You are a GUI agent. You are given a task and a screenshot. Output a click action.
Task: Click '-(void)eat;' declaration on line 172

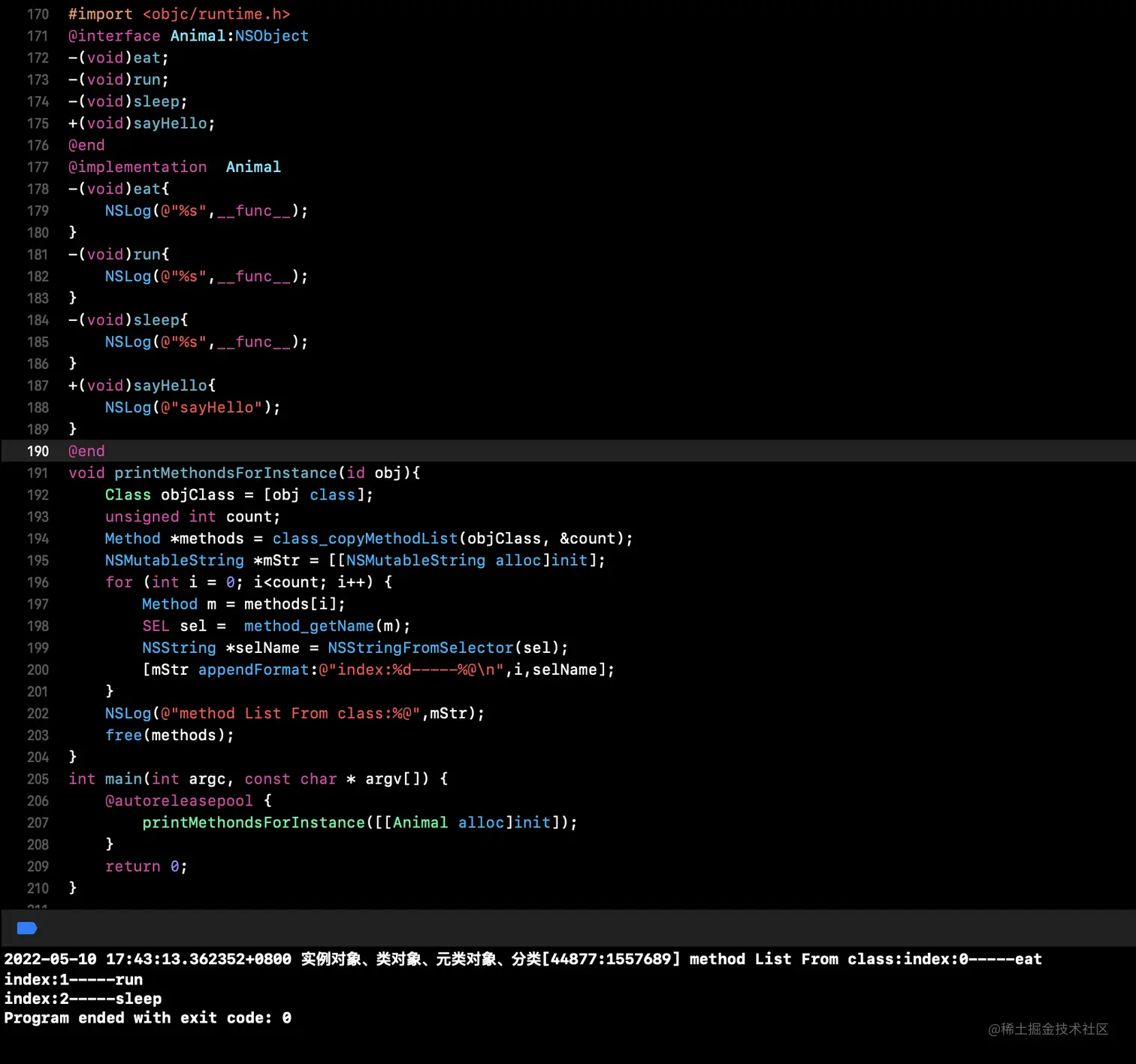click(118, 58)
